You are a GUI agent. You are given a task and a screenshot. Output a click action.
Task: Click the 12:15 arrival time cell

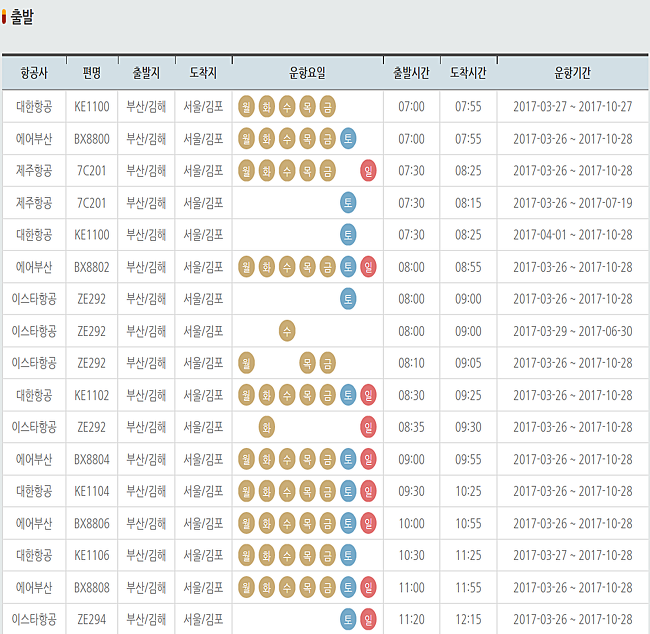click(468, 619)
